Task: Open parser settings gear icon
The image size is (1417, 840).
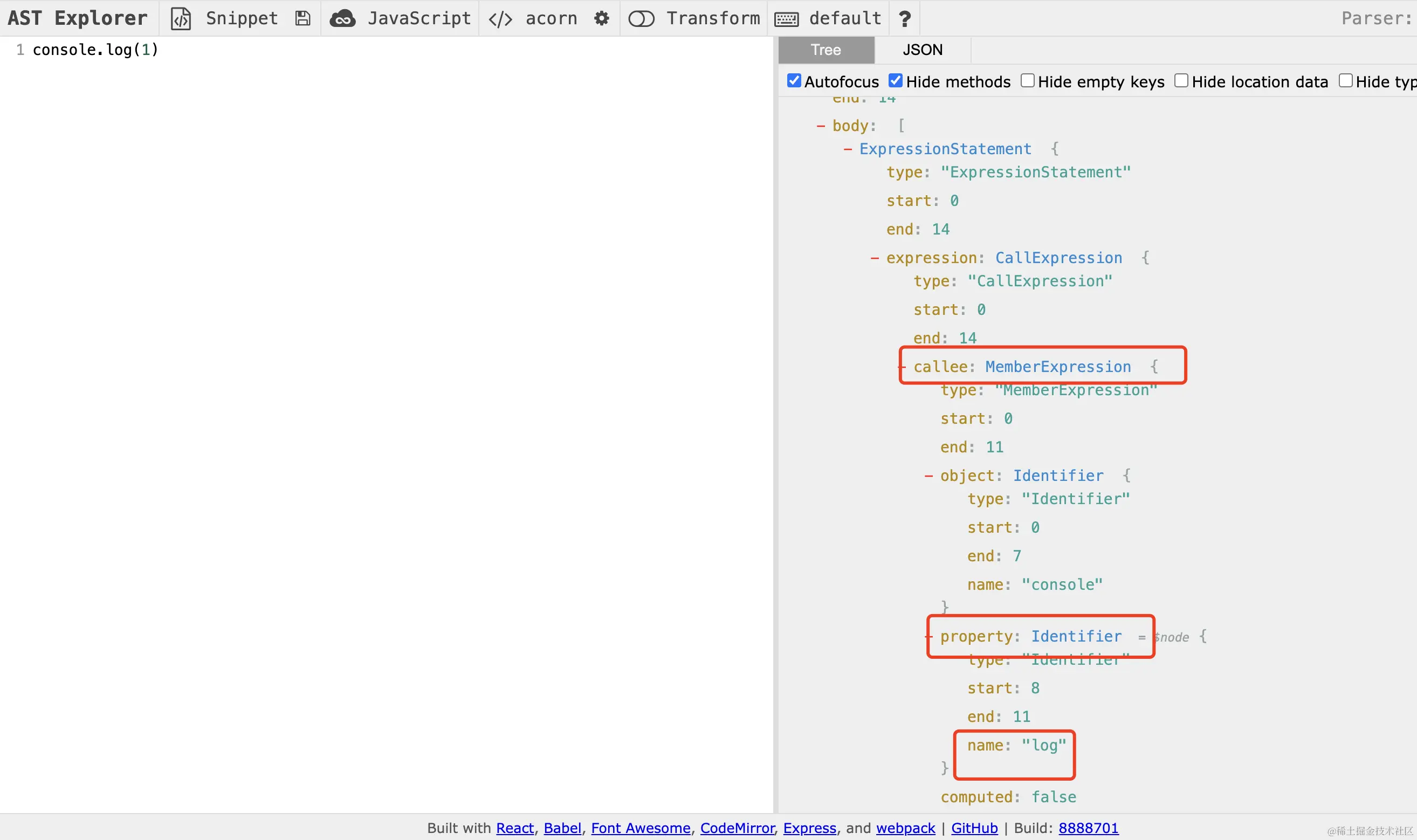Action: [x=602, y=19]
